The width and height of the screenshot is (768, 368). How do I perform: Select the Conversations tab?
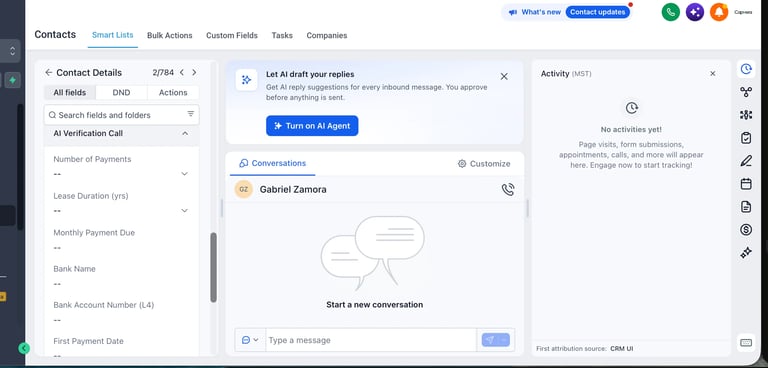[x=272, y=163]
